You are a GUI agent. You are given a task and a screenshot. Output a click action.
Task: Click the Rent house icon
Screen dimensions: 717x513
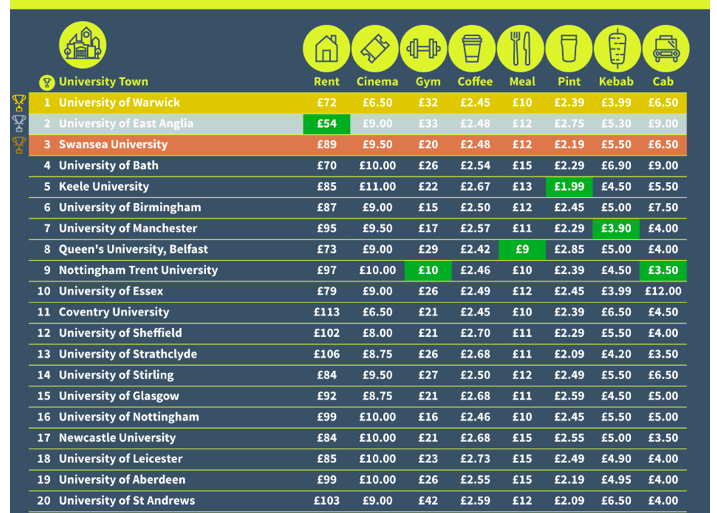[x=327, y=48]
